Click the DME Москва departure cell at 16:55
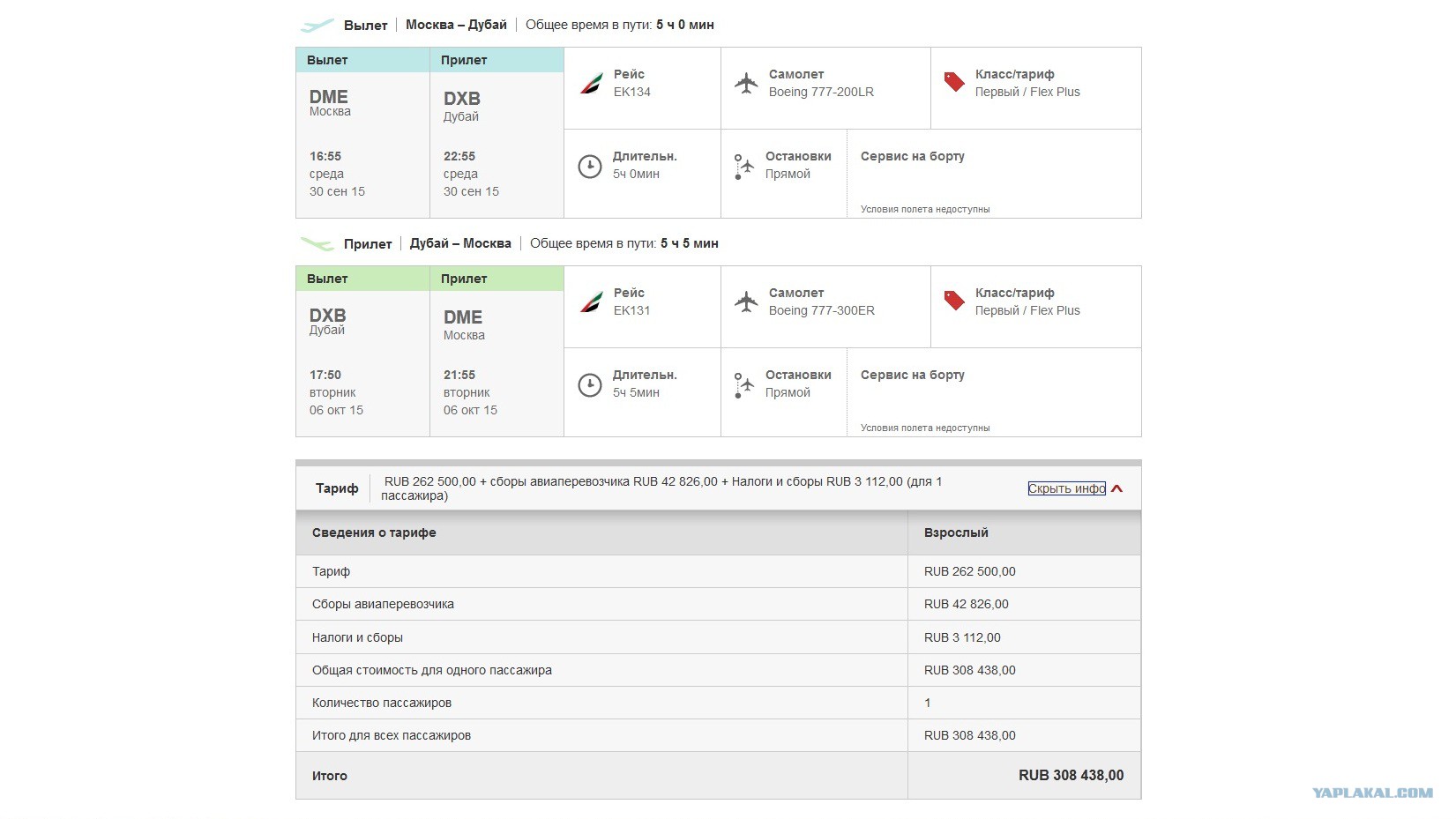 click(362, 145)
